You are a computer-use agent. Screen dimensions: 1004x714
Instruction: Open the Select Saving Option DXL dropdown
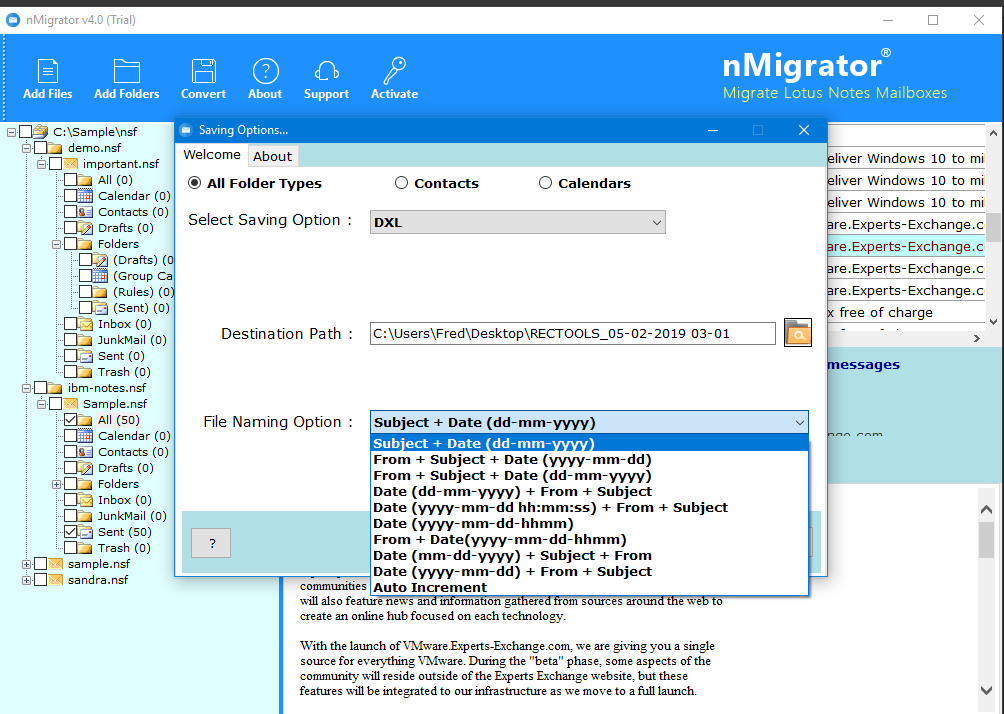pyautogui.click(x=517, y=222)
